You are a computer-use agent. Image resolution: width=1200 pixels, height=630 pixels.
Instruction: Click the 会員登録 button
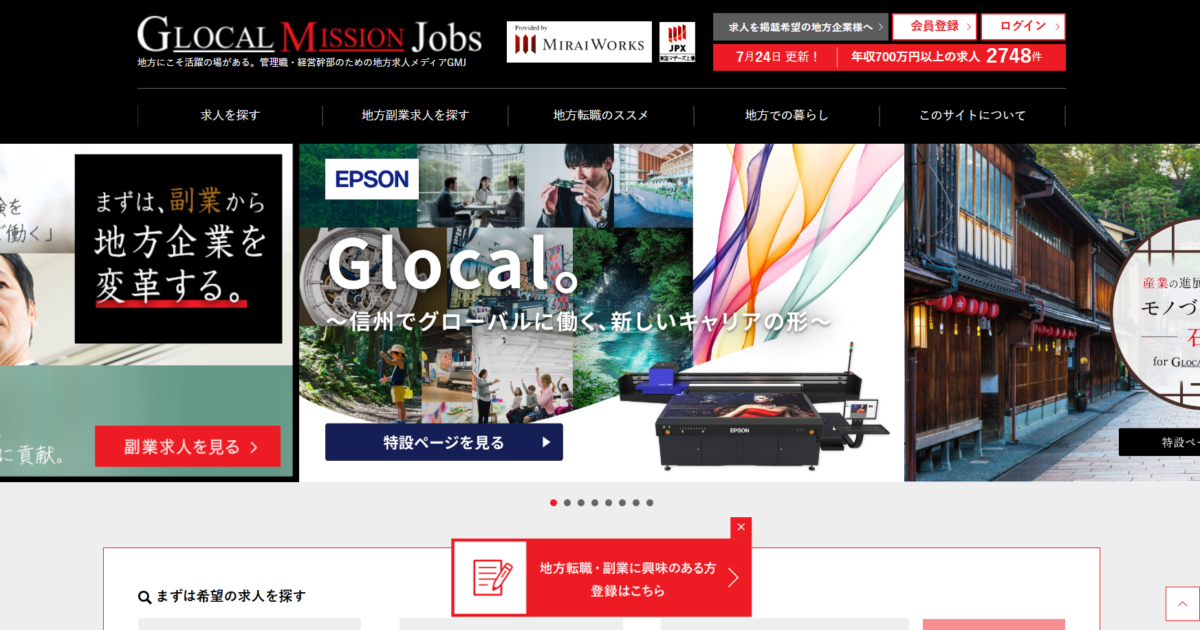coord(934,26)
